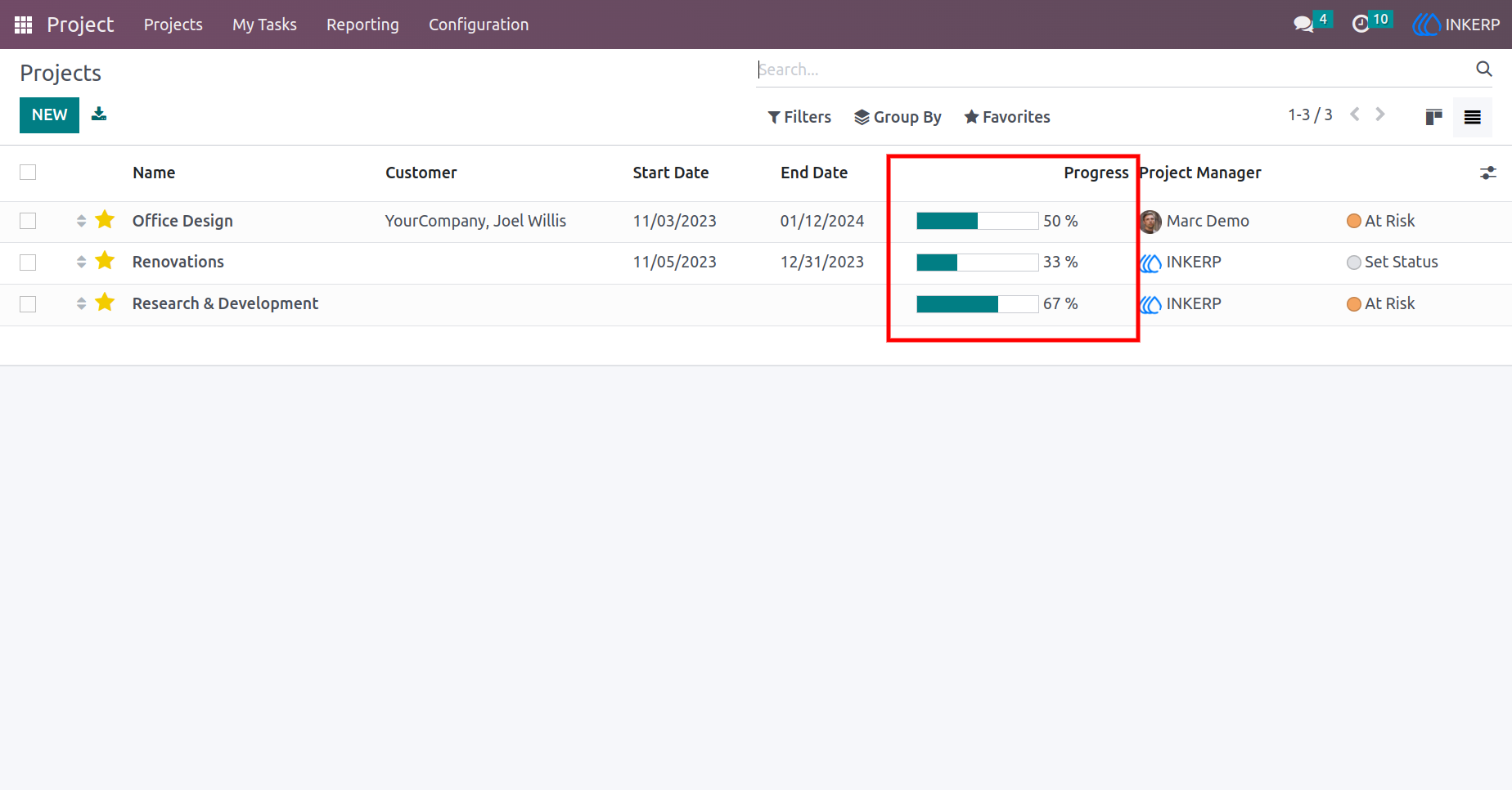Create a project with NEW button
The image size is (1512, 790).
tap(49, 115)
